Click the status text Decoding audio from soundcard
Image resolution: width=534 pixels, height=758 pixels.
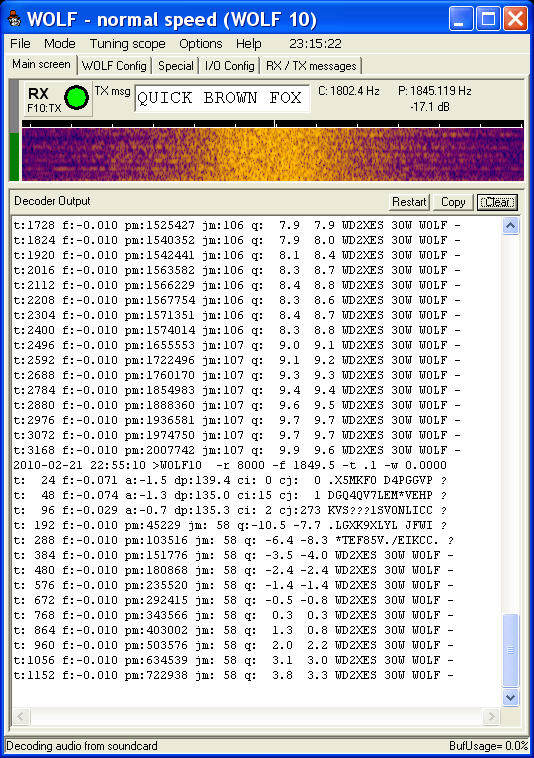[x=82, y=746]
